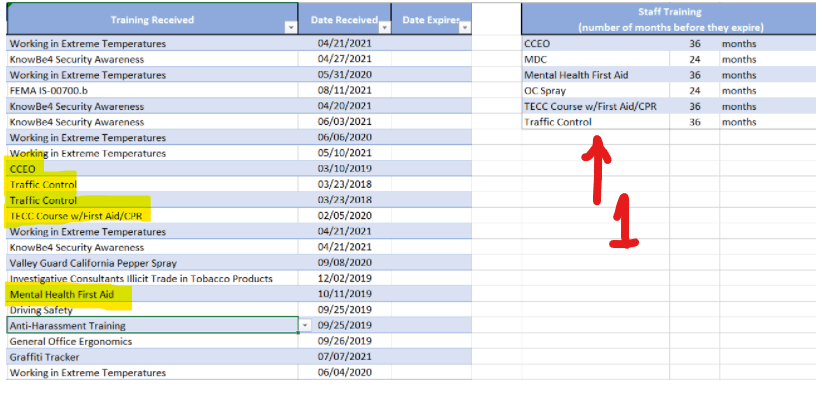Open the Date Received filter dropdown

(x=385, y=28)
